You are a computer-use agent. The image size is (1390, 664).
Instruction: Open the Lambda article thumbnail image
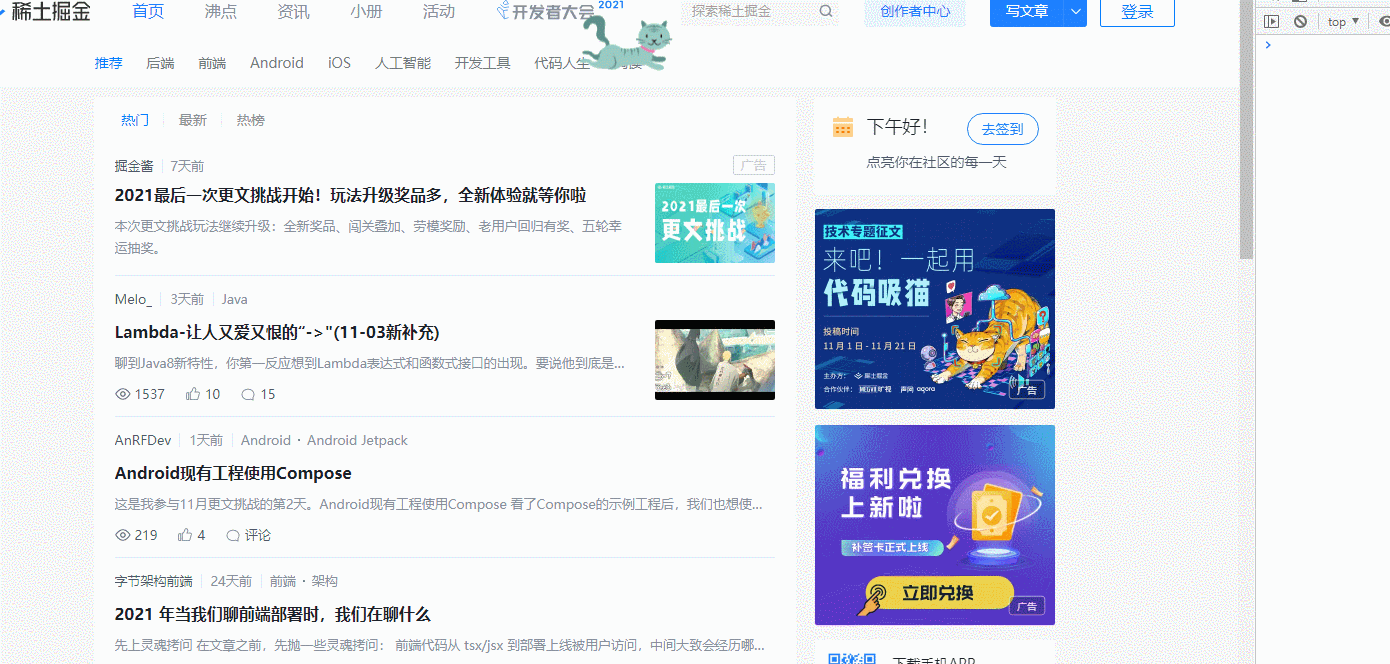point(715,360)
